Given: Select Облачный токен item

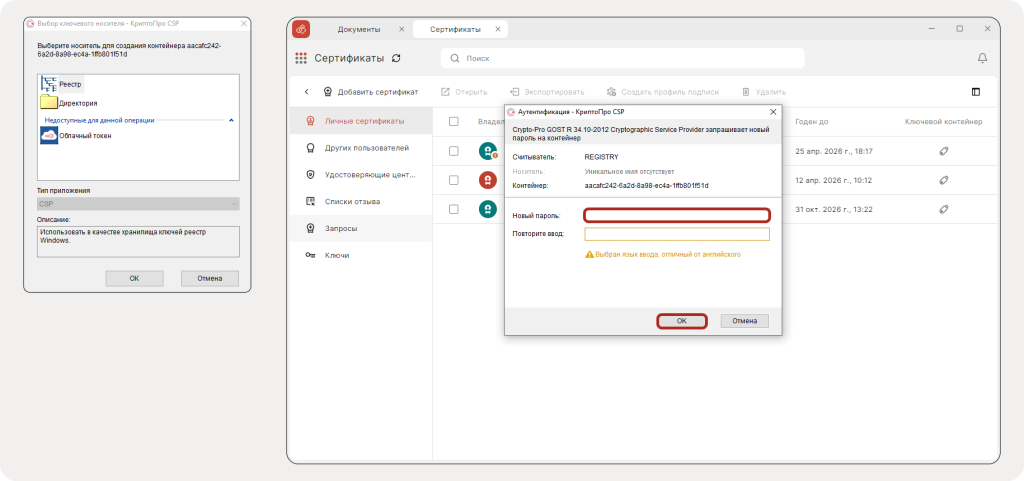Looking at the screenshot, I should pos(76,136).
